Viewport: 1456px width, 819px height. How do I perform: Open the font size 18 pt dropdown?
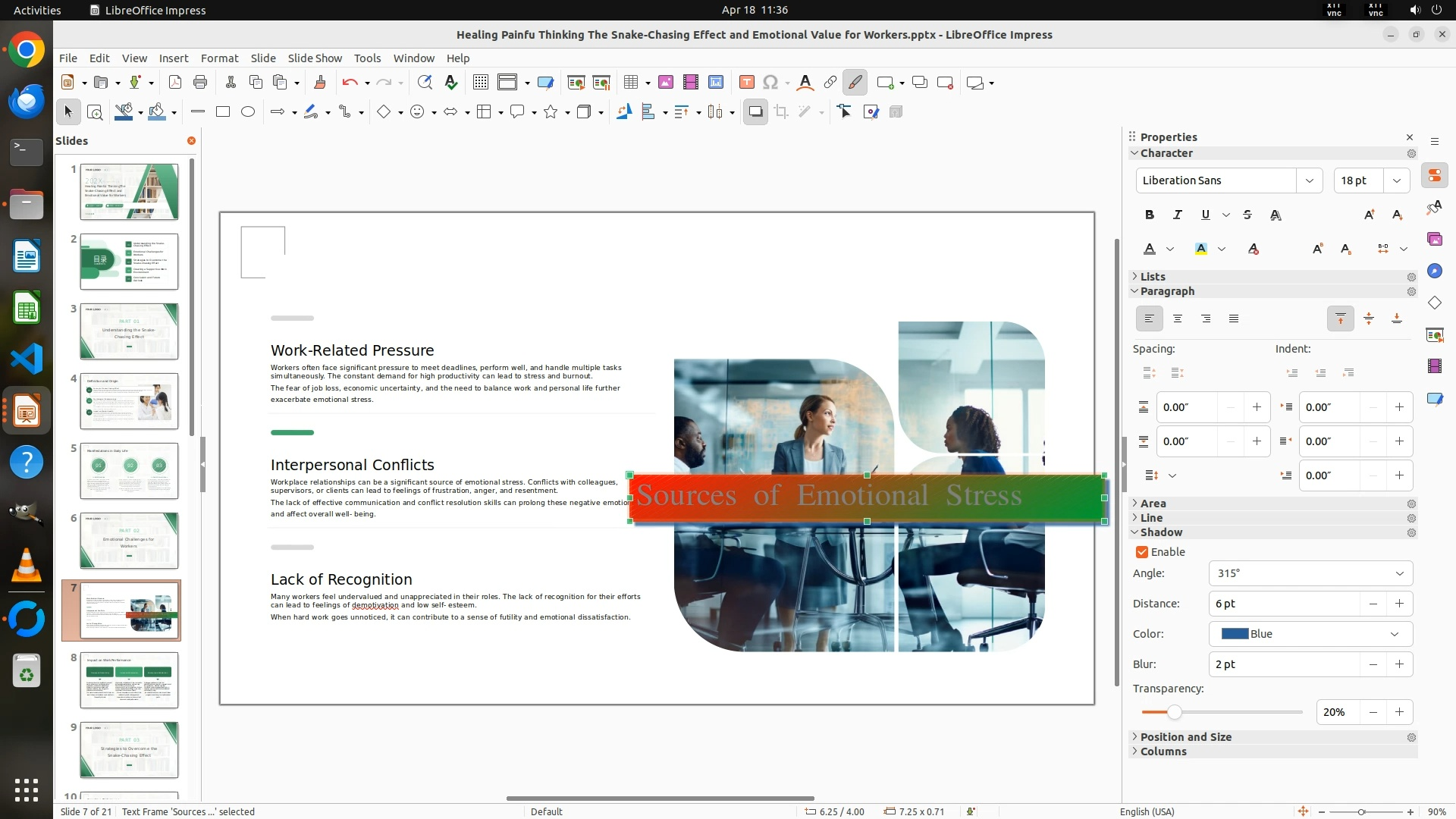click(x=1396, y=180)
